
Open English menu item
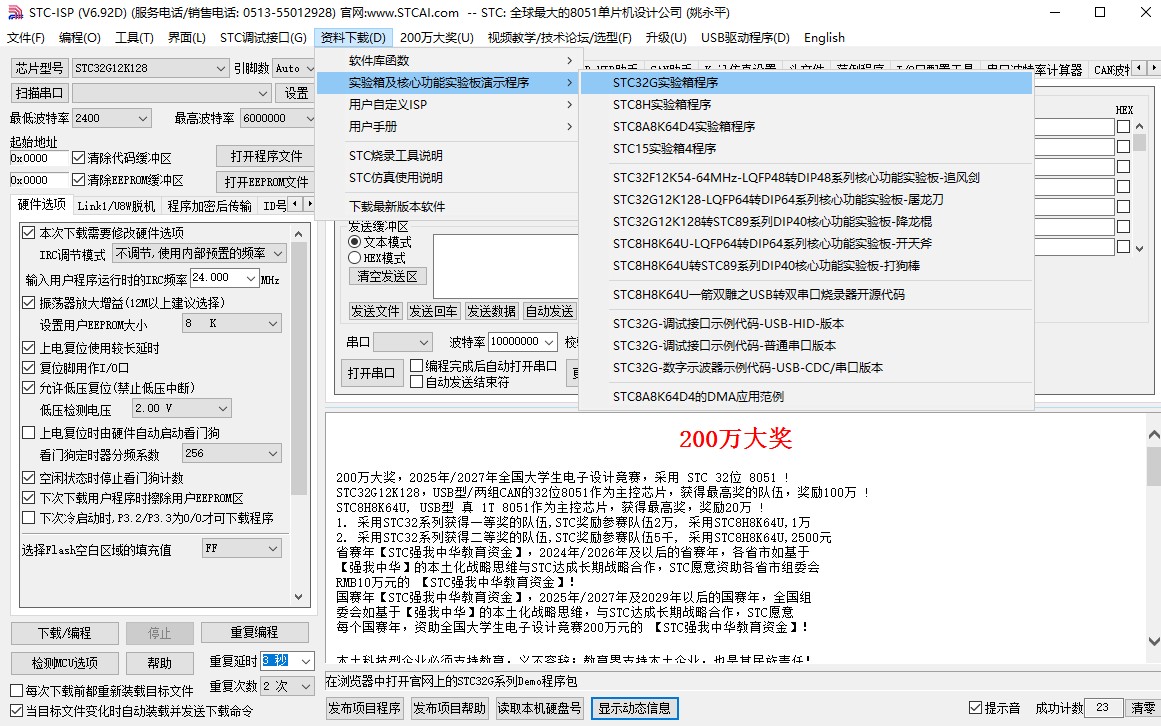click(x=824, y=38)
